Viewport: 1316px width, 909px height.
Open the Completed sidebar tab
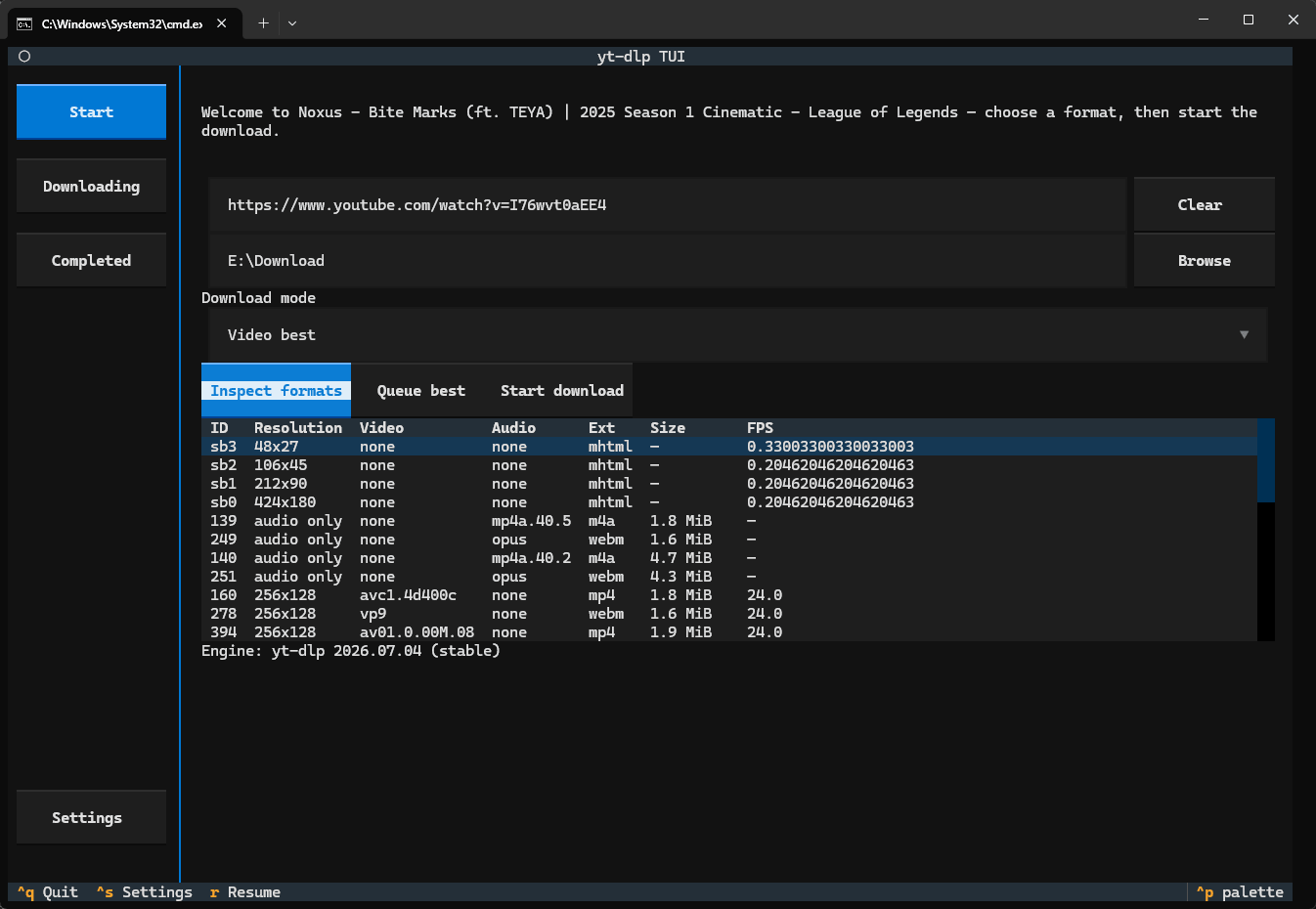pos(91,261)
